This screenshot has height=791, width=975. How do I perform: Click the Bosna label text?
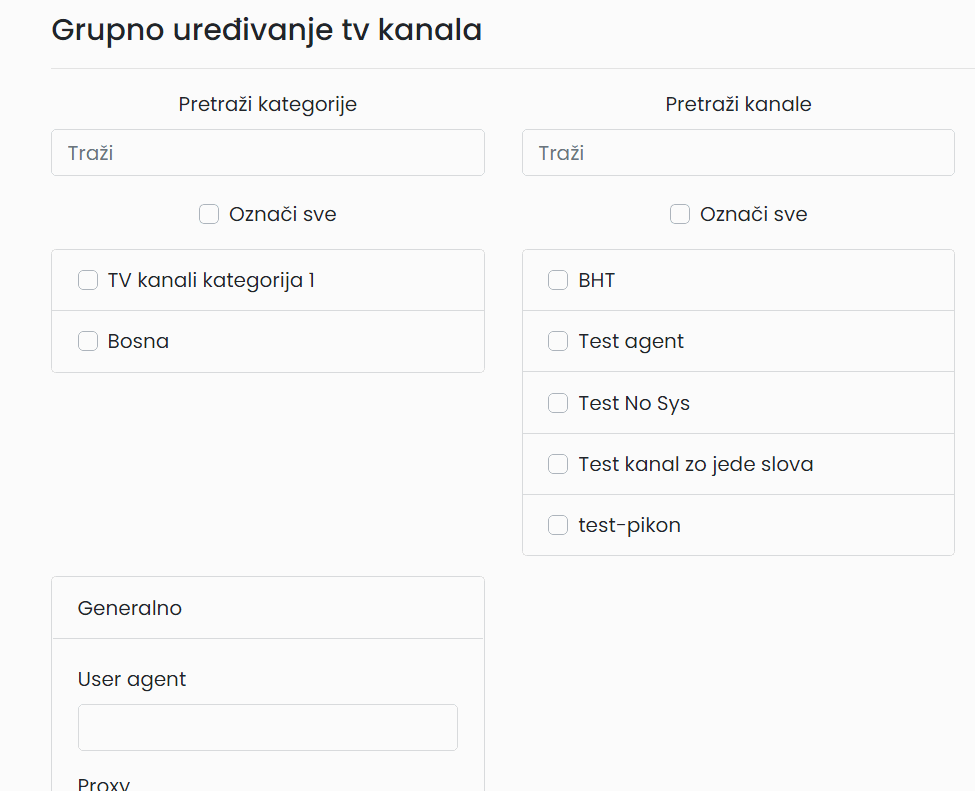click(138, 341)
